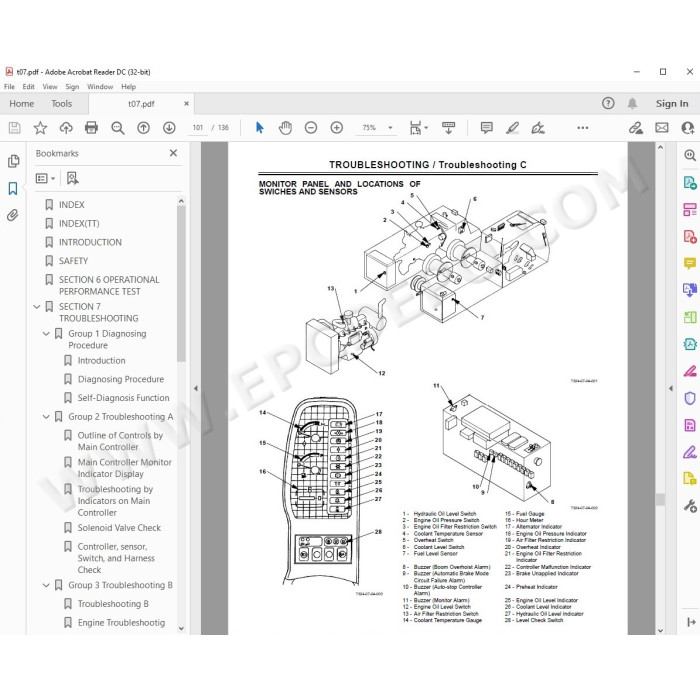Collapse the SECTION 7 TROUBLESHOOTING bookmark
700x700 pixels.
click(x=37, y=307)
